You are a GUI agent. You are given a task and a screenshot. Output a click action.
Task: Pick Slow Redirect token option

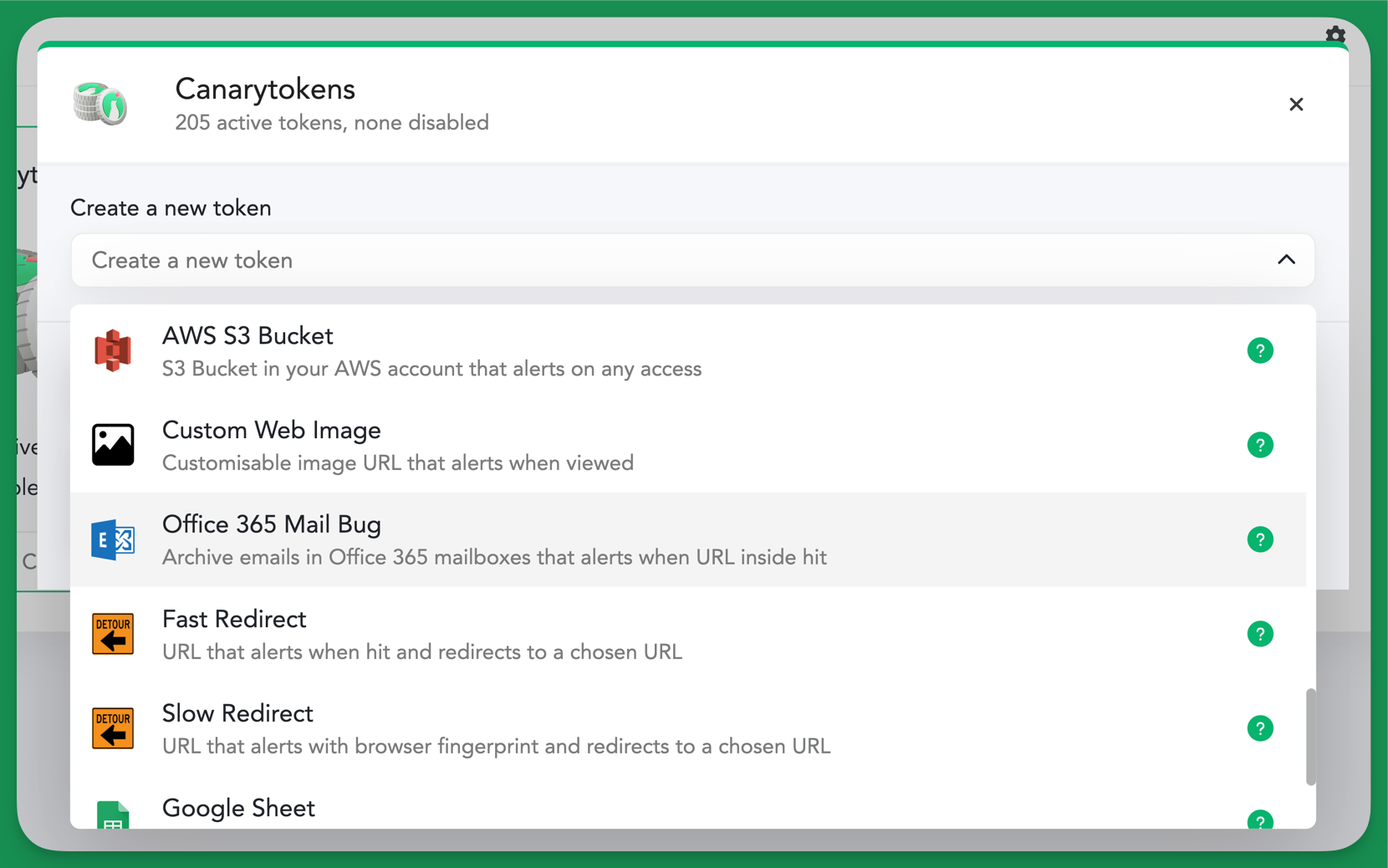[688, 728]
